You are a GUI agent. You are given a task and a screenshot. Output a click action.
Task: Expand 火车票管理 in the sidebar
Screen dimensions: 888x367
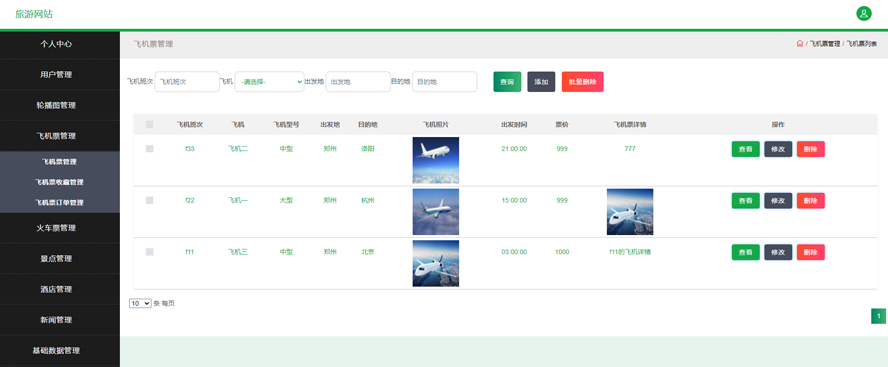[x=56, y=228]
